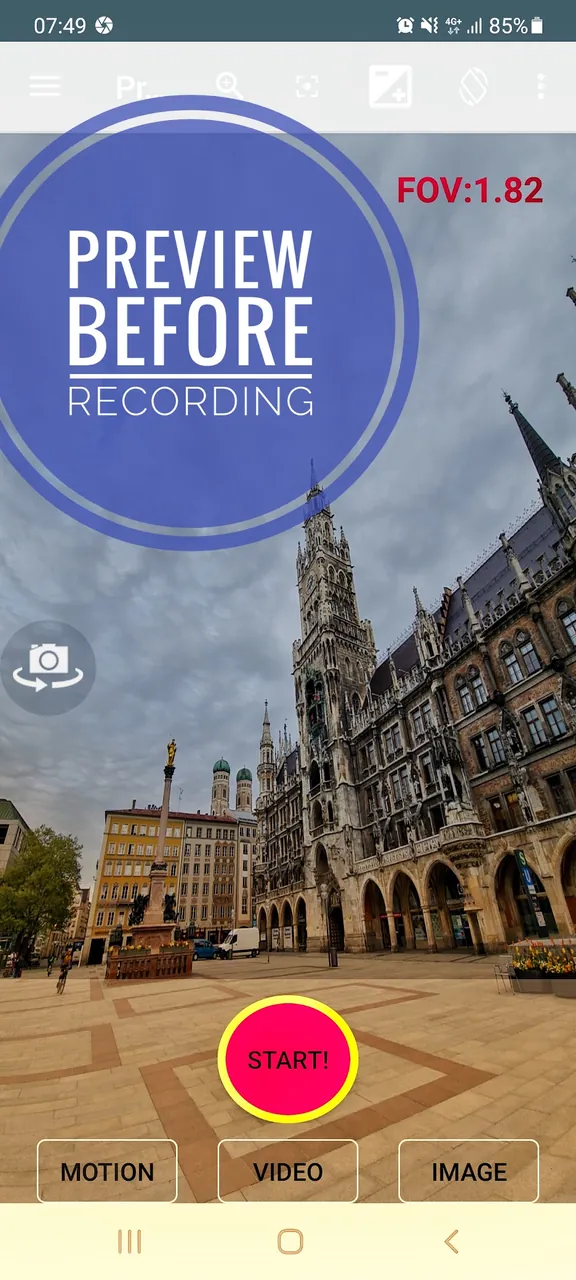
Task: Tap the Android home button
Action: tap(290, 1241)
